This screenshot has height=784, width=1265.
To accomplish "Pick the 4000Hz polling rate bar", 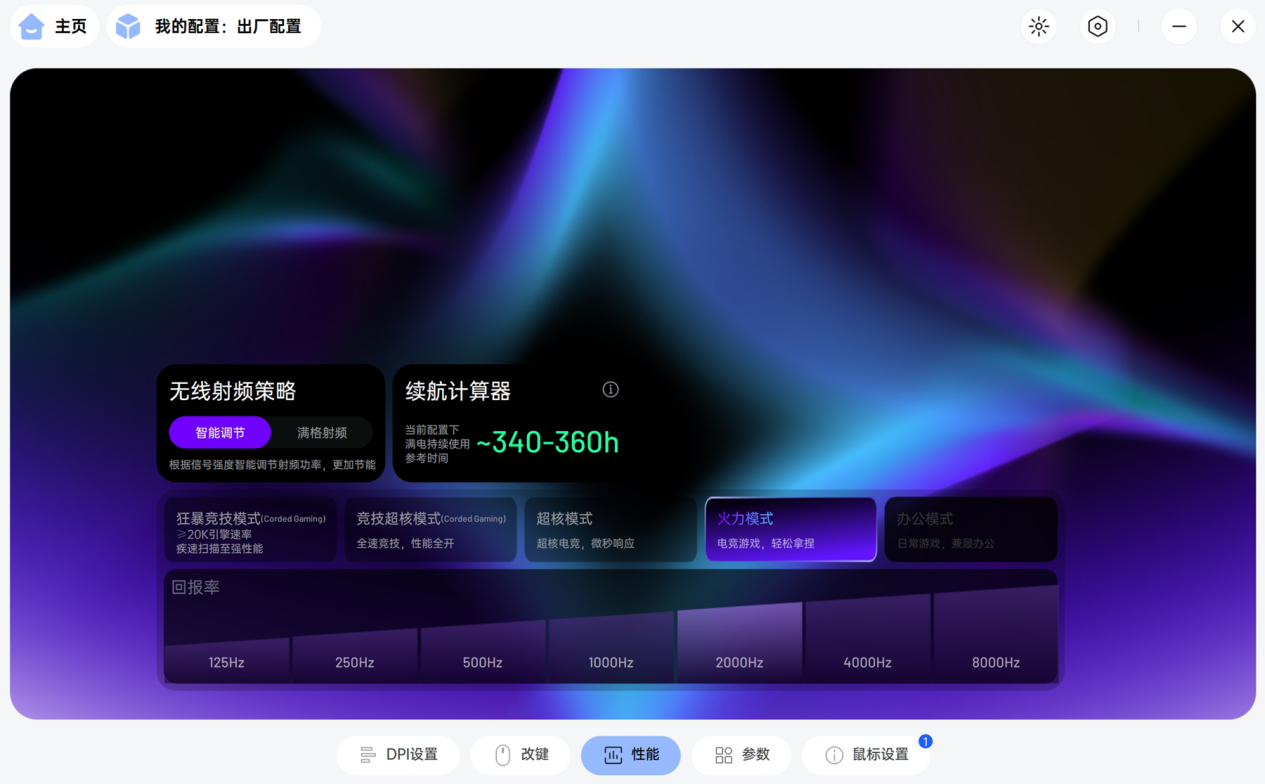I will [868, 639].
